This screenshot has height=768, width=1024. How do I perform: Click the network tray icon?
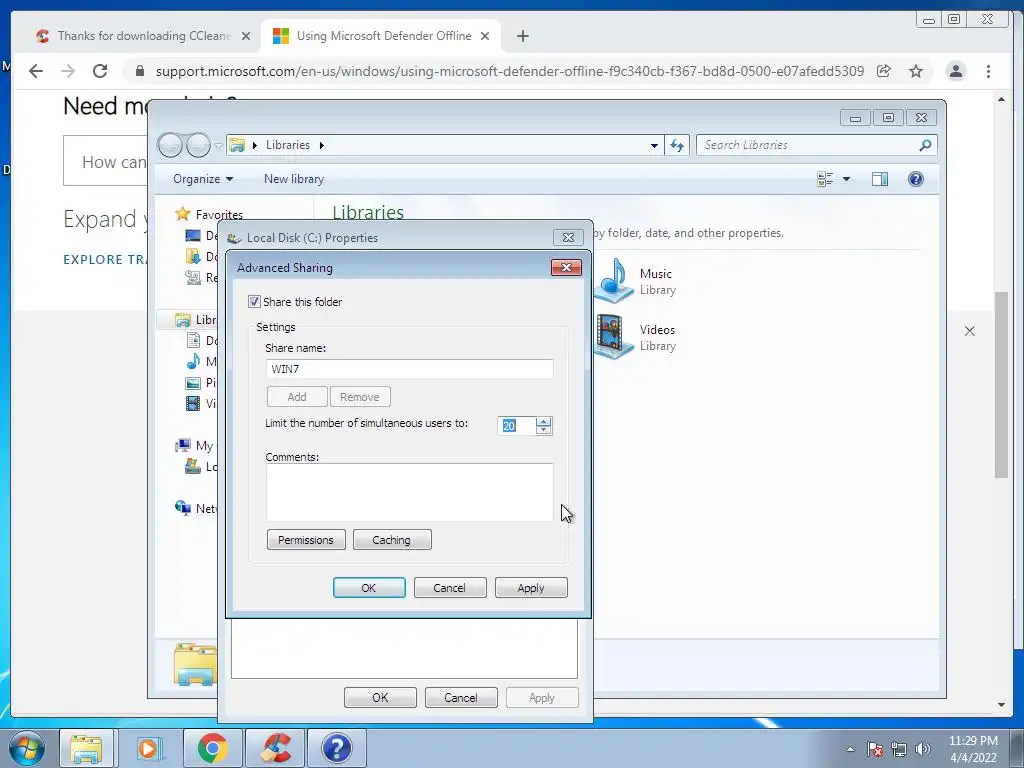pos(899,749)
